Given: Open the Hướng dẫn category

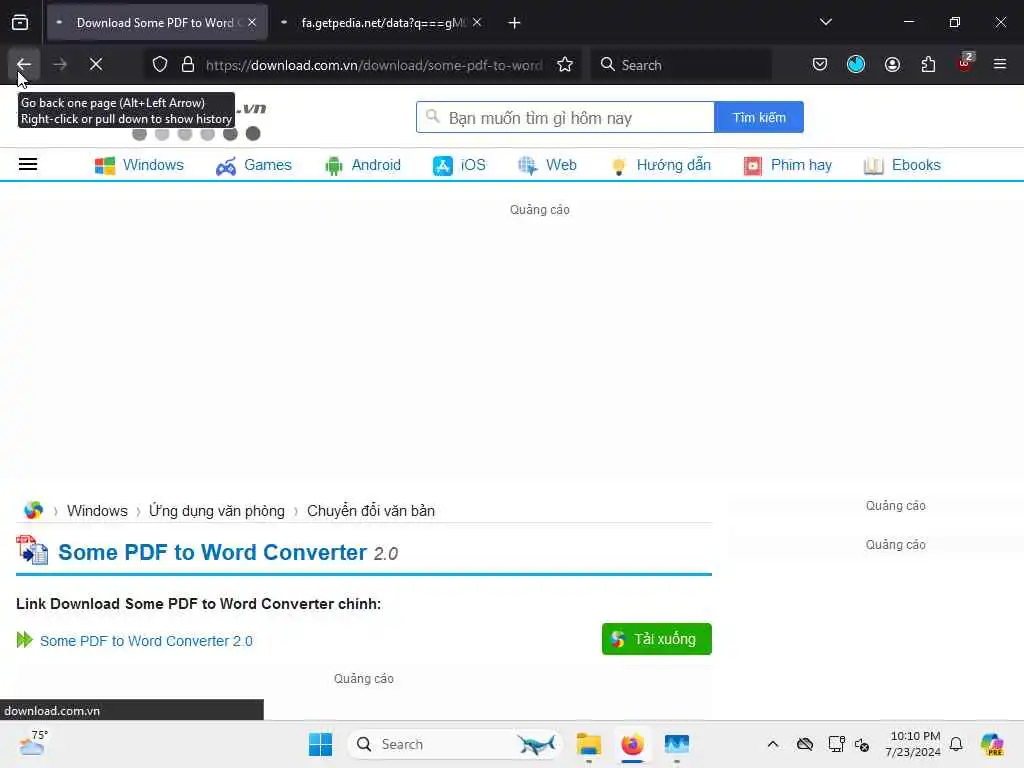Looking at the screenshot, I should [660, 165].
